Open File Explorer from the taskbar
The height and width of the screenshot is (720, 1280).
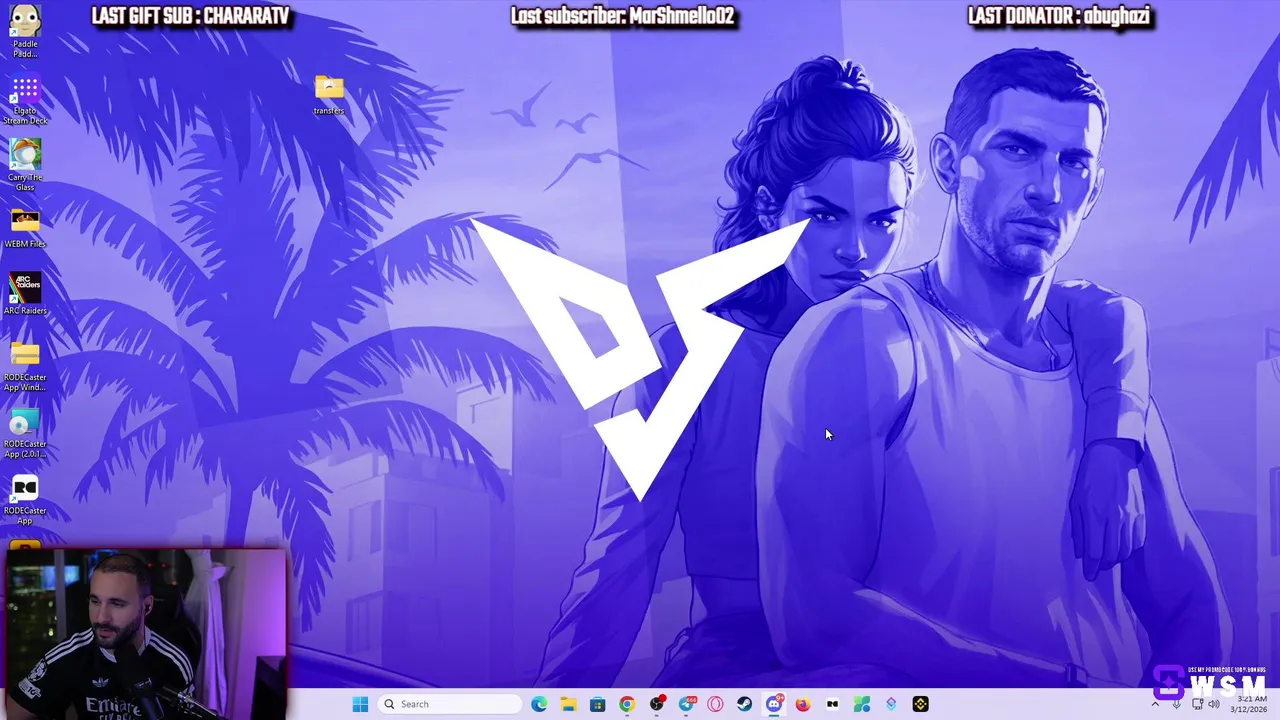(568, 704)
